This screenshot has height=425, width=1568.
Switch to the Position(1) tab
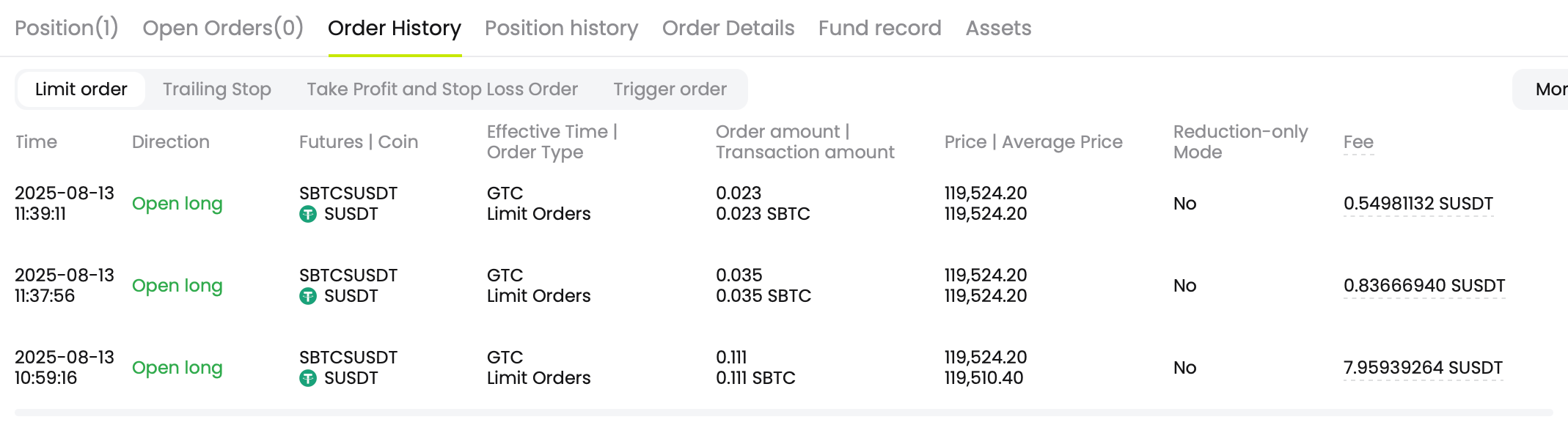[67, 28]
